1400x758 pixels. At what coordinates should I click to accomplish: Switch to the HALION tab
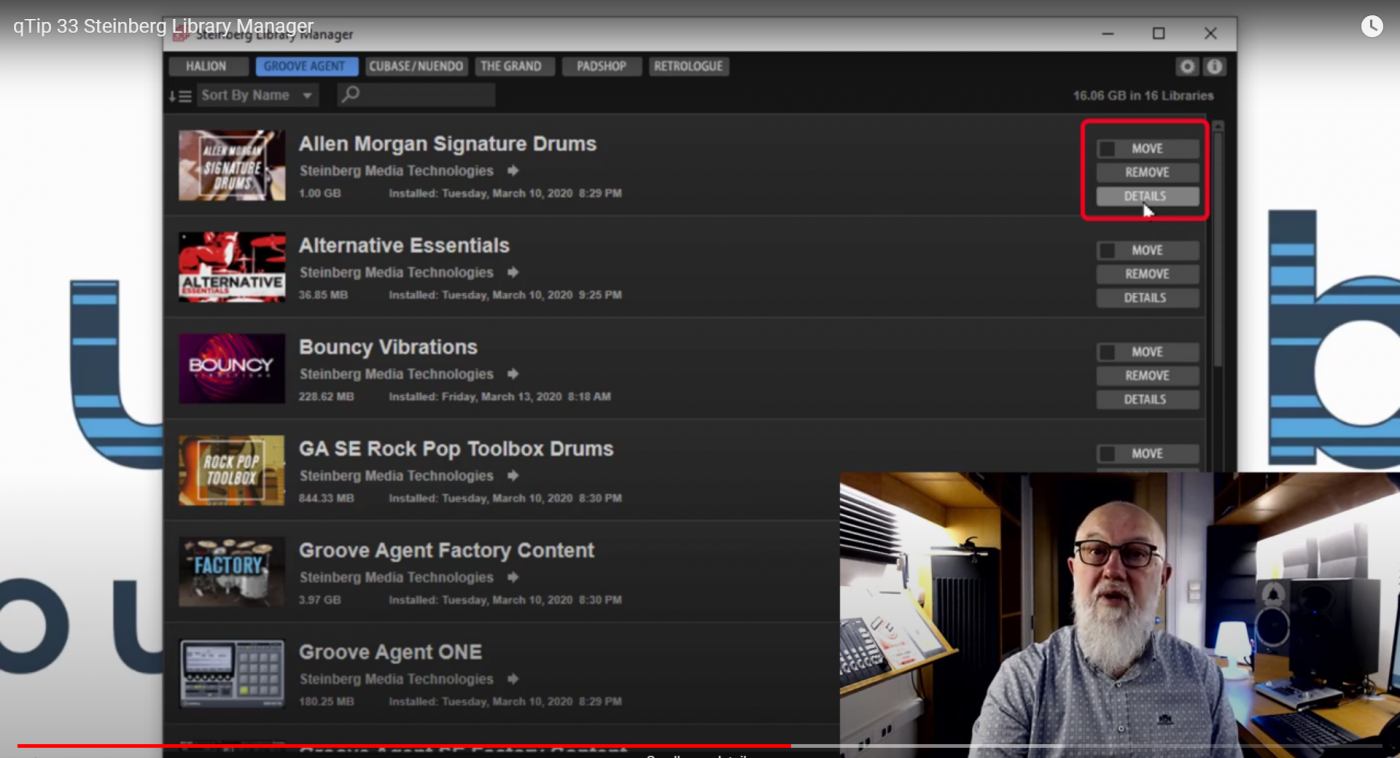(206, 66)
